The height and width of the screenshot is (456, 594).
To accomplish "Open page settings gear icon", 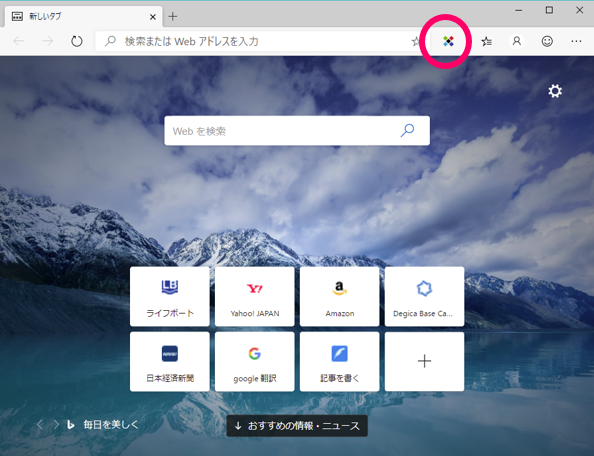I will click(x=555, y=91).
